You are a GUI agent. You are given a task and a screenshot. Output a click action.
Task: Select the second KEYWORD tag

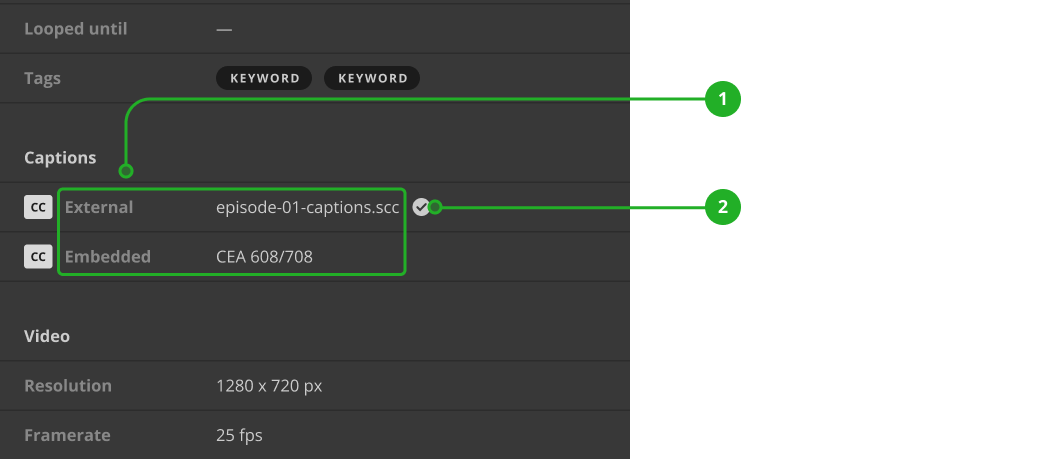372,78
